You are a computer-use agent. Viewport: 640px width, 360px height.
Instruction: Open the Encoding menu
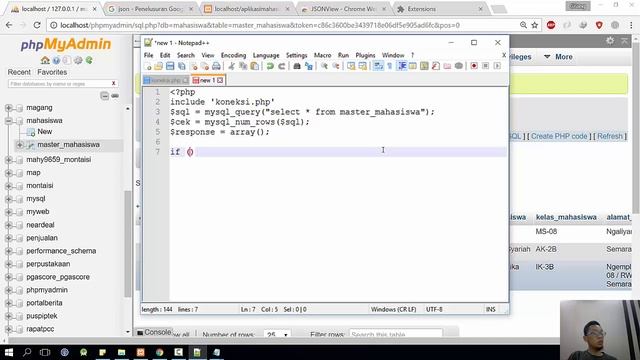tap(233, 55)
